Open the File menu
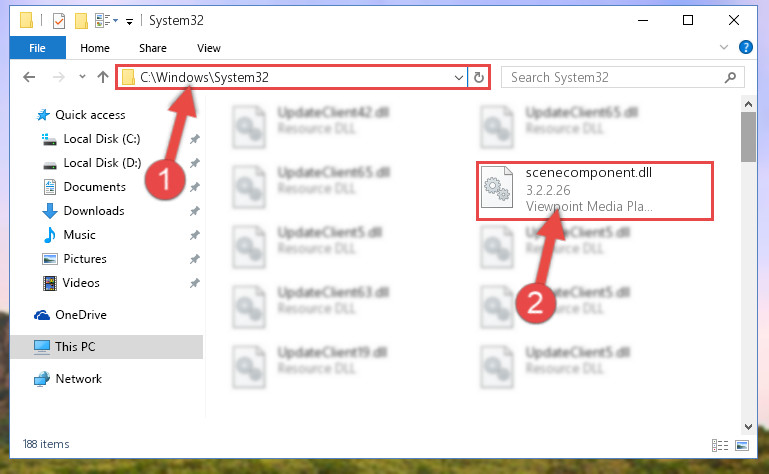Image resolution: width=769 pixels, height=474 pixels. coord(37,48)
